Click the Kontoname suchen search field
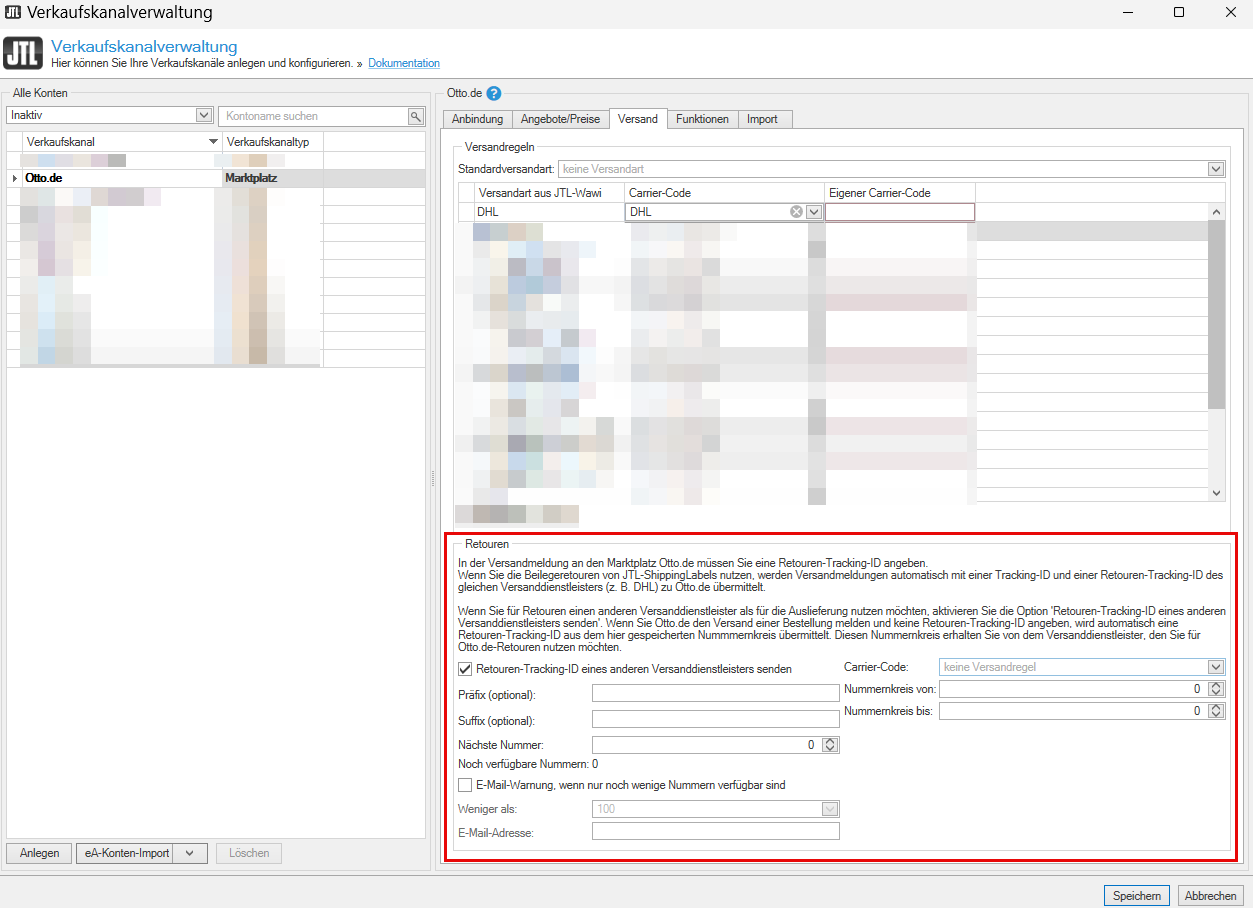The image size is (1253, 908). (x=313, y=116)
